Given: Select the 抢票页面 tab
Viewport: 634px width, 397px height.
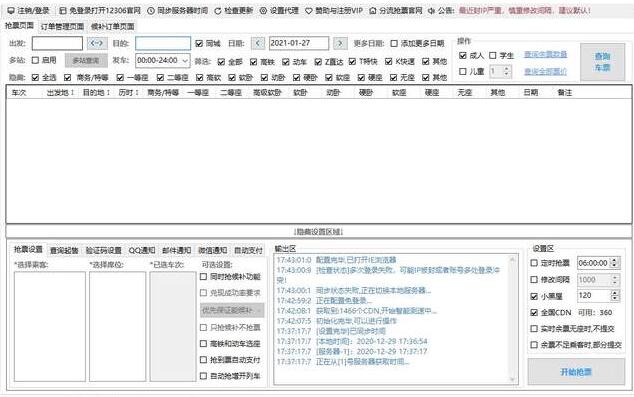Looking at the screenshot, I should point(19,25).
